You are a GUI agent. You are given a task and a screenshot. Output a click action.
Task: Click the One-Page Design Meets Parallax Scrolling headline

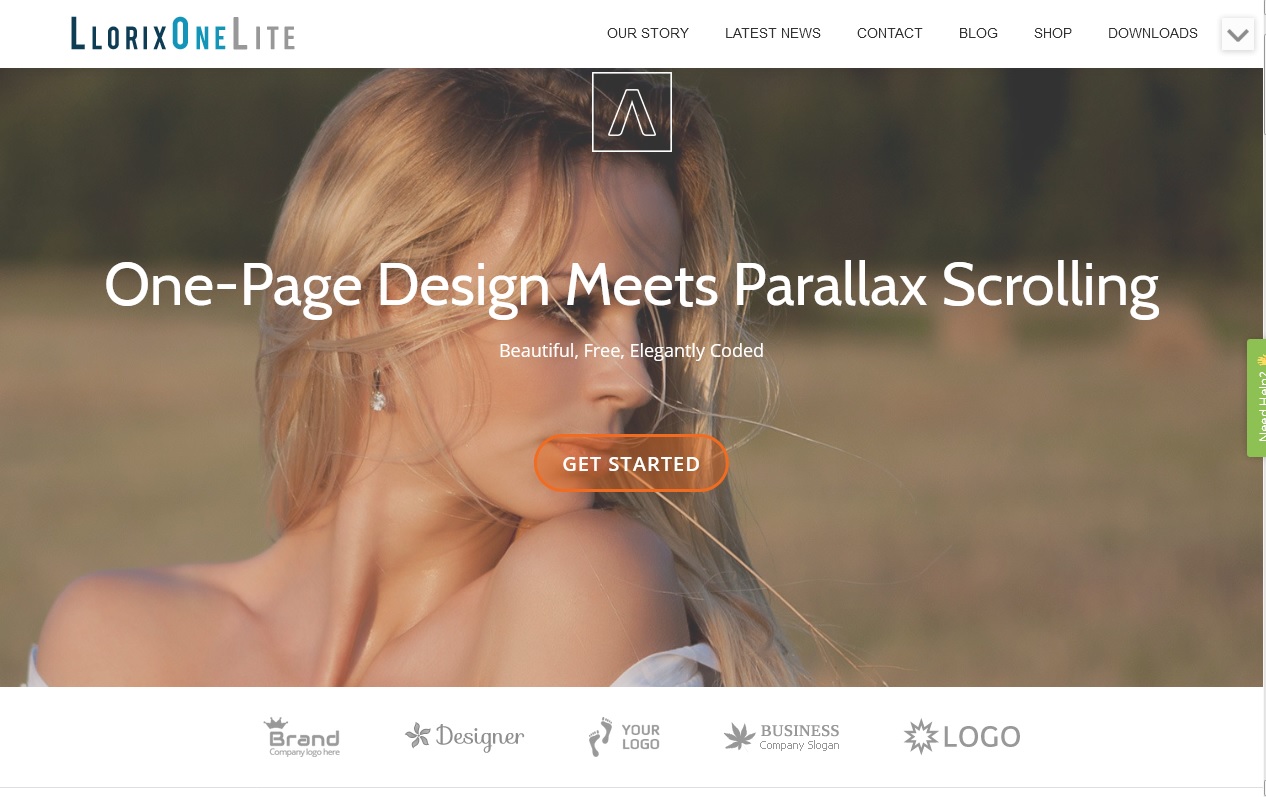pyautogui.click(x=631, y=285)
